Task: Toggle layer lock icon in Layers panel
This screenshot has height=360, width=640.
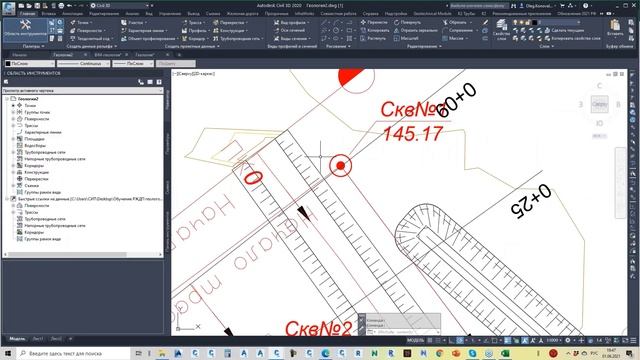Action: (527, 22)
